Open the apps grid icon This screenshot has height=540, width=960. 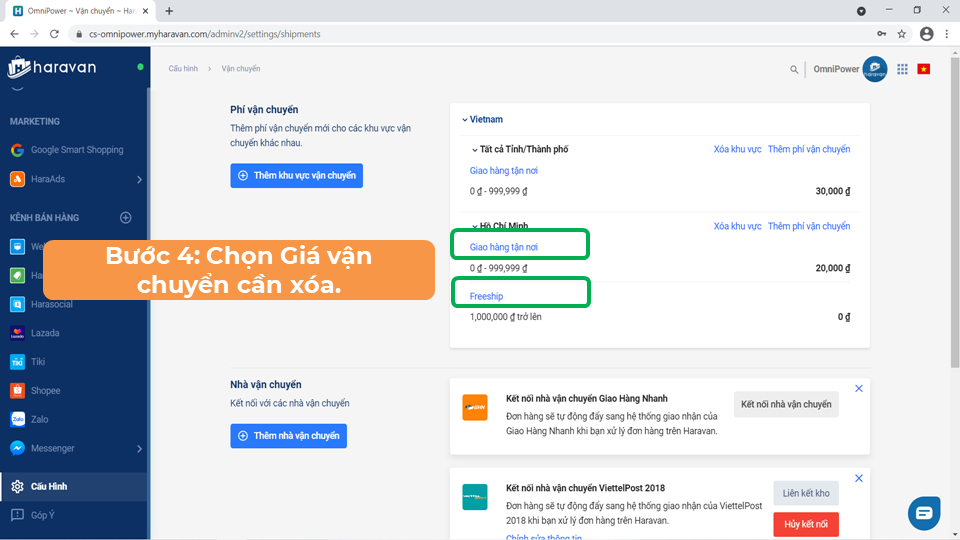coord(902,69)
